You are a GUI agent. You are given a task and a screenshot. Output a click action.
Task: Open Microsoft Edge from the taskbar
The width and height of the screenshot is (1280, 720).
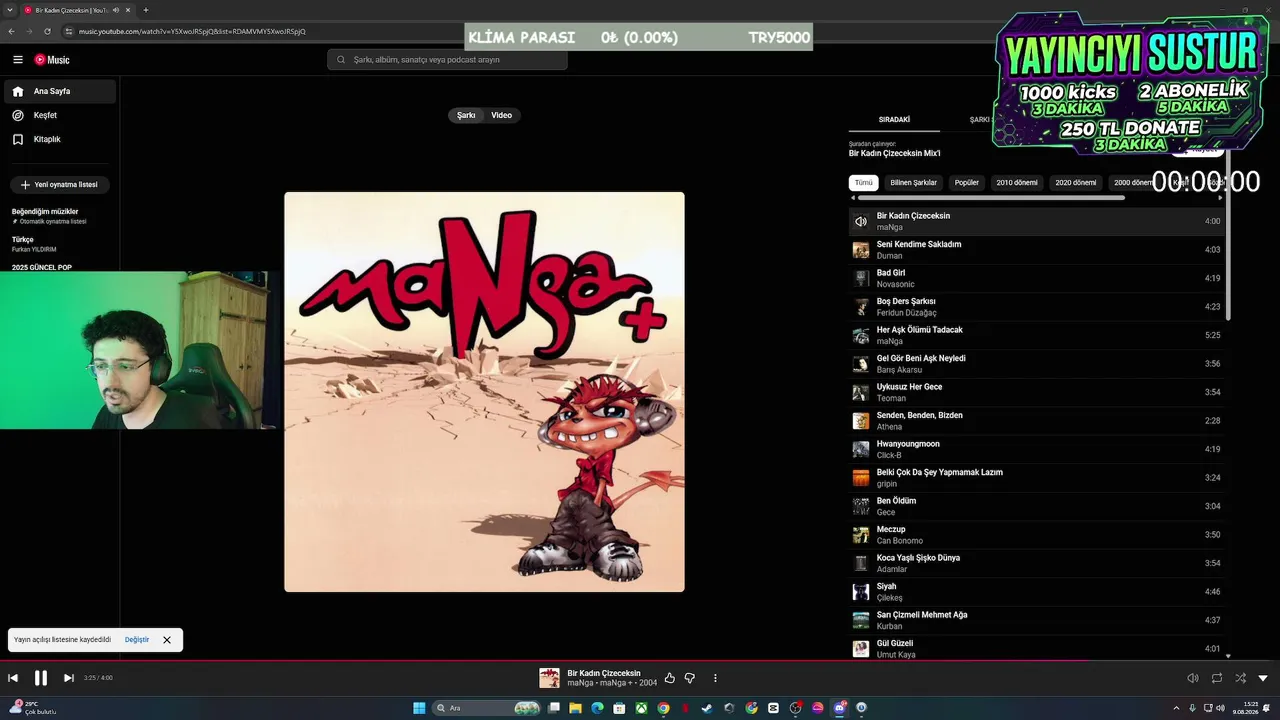click(597, 708)
